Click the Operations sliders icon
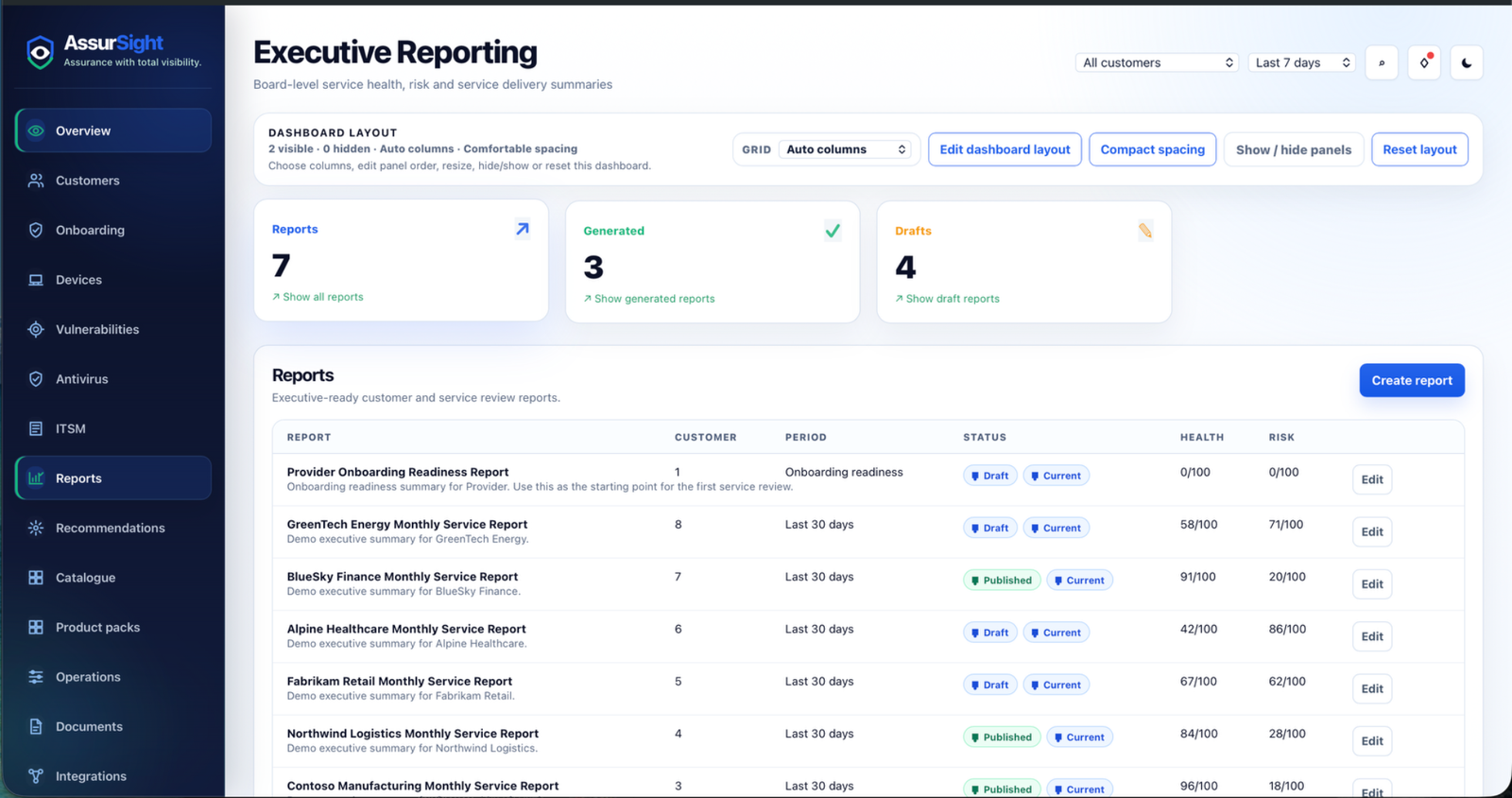 (36, 677)
